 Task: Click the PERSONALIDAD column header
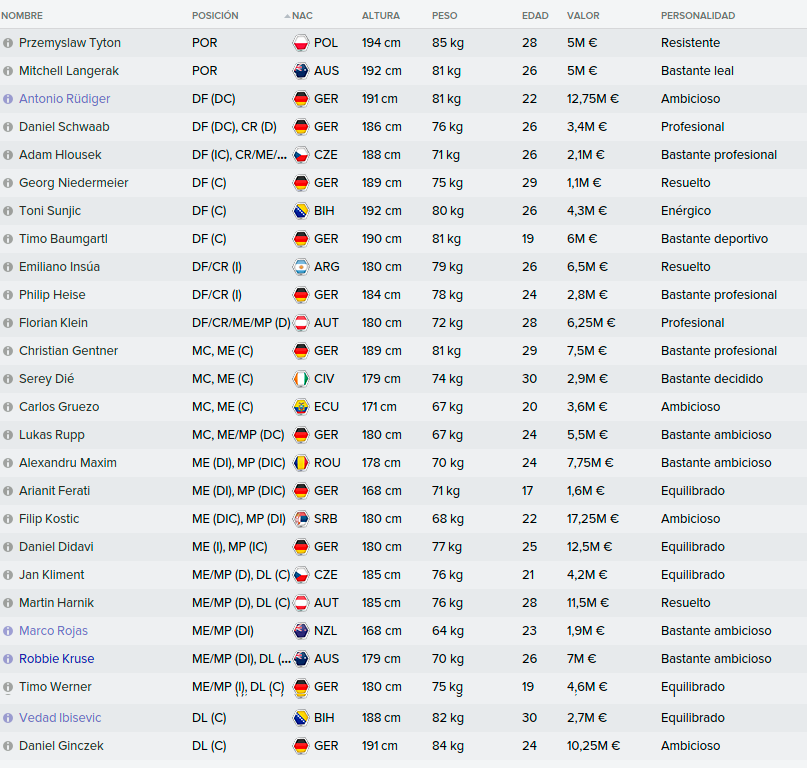(x=698, y=16)
